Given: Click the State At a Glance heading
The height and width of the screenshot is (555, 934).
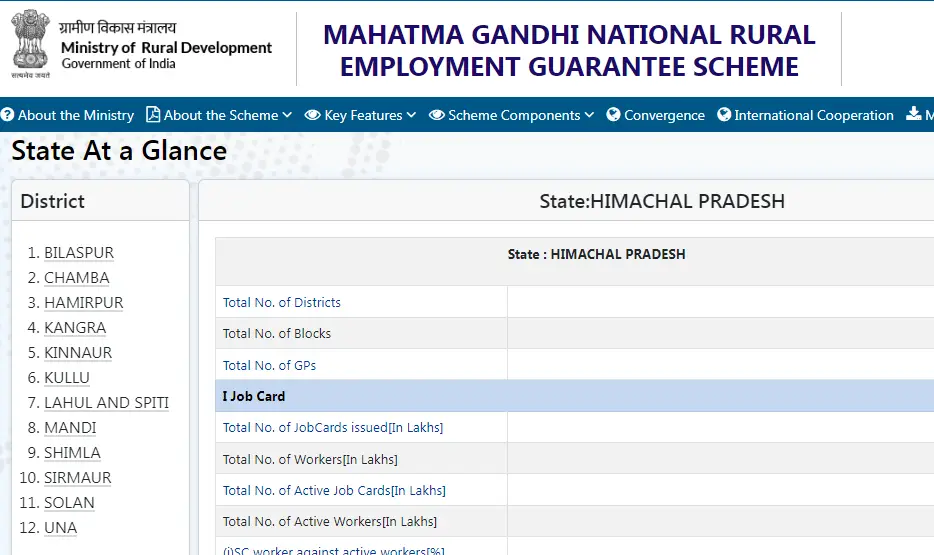Looking at the screenshot, I should [x=119, y=151].
